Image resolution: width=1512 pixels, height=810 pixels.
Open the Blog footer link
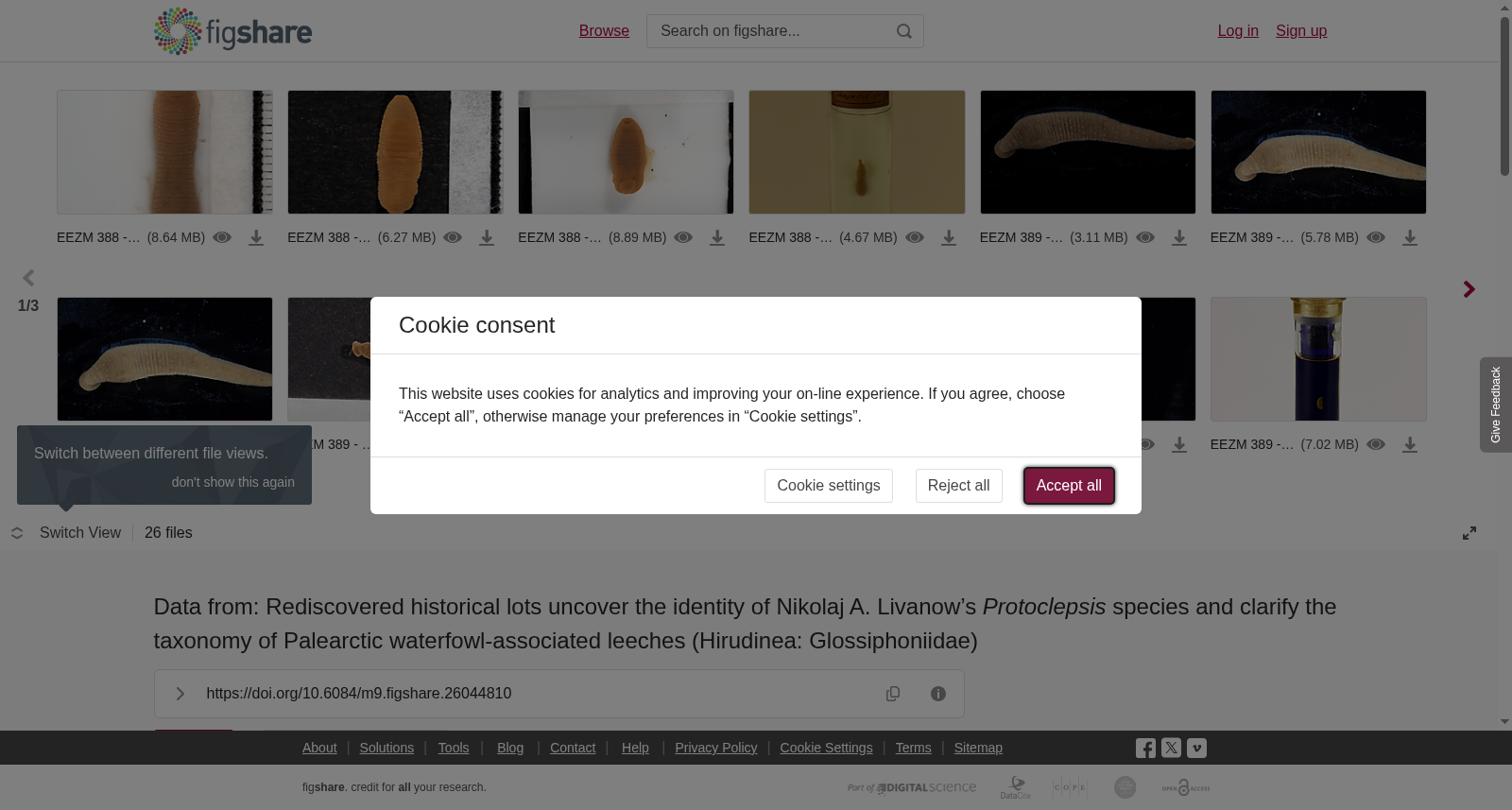point(510,748)
